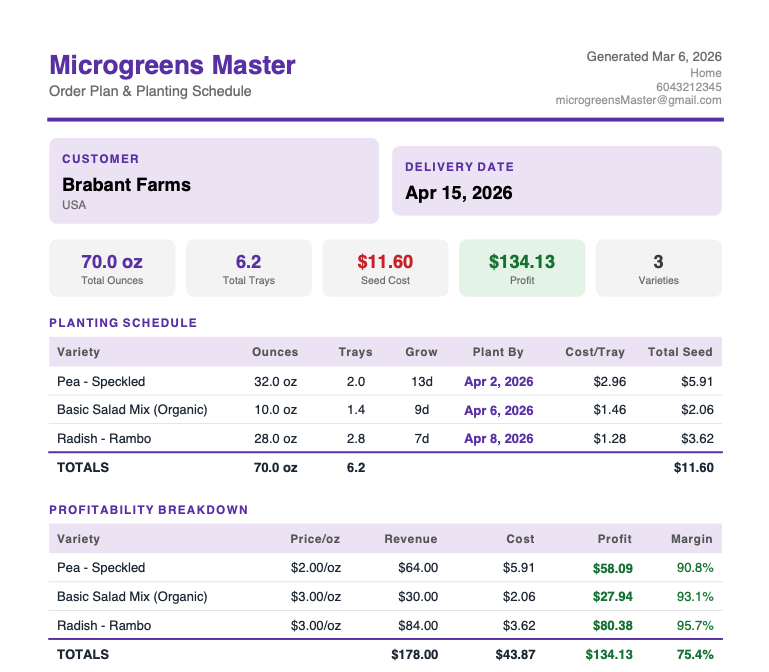Click the Cost/Tray column header
Viewport: 769px width, 672px height.
click(596, 352)
